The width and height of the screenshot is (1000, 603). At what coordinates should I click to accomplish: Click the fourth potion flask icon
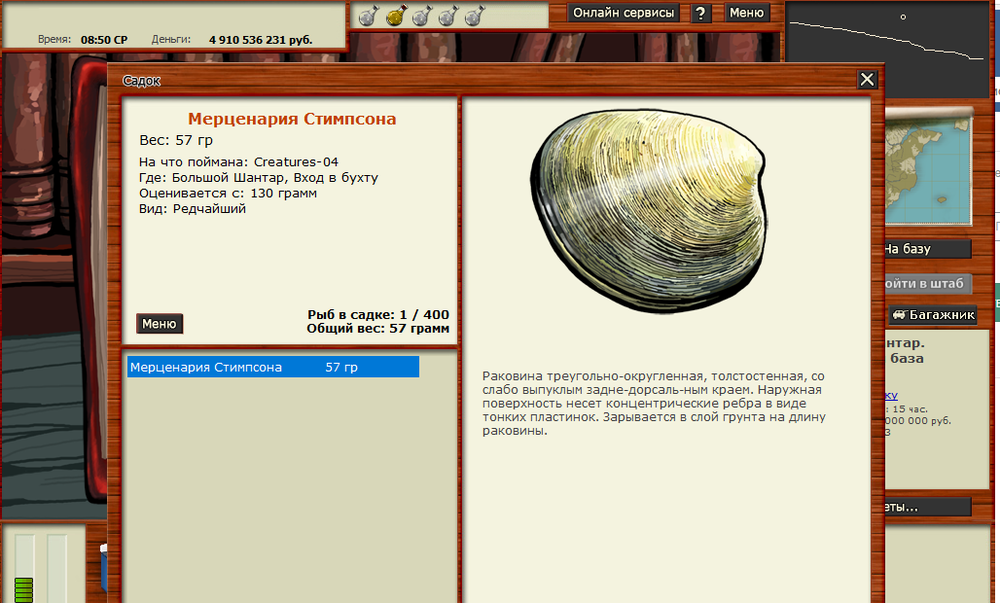click(448, 15)
